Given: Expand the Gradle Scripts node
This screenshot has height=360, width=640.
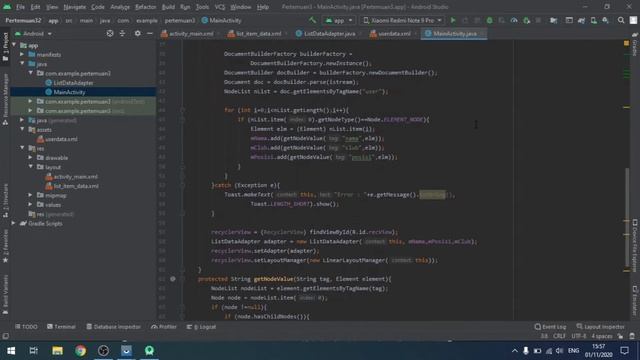Looking at the screenshot, I should click(x=14, y=223).
